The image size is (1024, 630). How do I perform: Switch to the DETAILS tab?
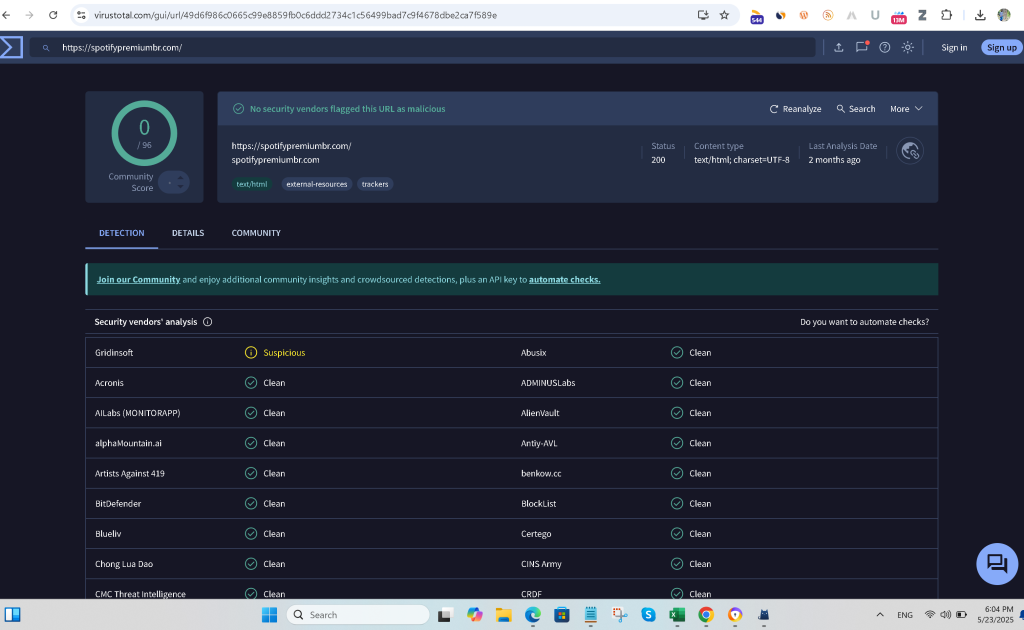point(188,233)
